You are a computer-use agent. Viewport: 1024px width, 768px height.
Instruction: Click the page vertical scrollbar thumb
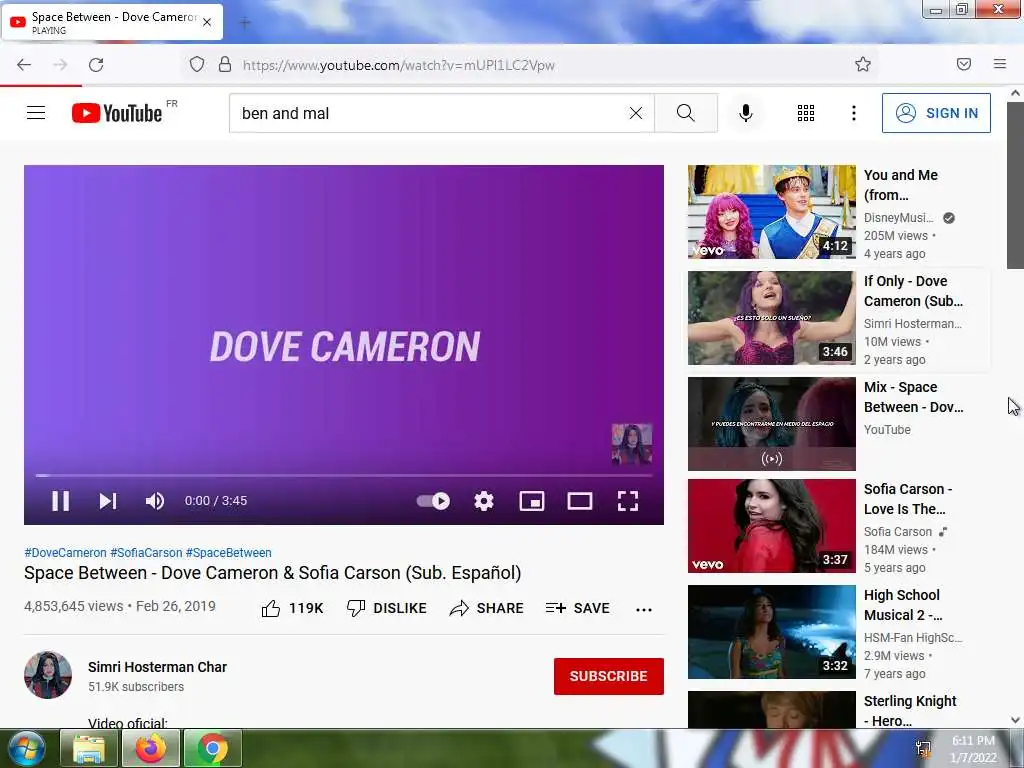point(1015,185)
